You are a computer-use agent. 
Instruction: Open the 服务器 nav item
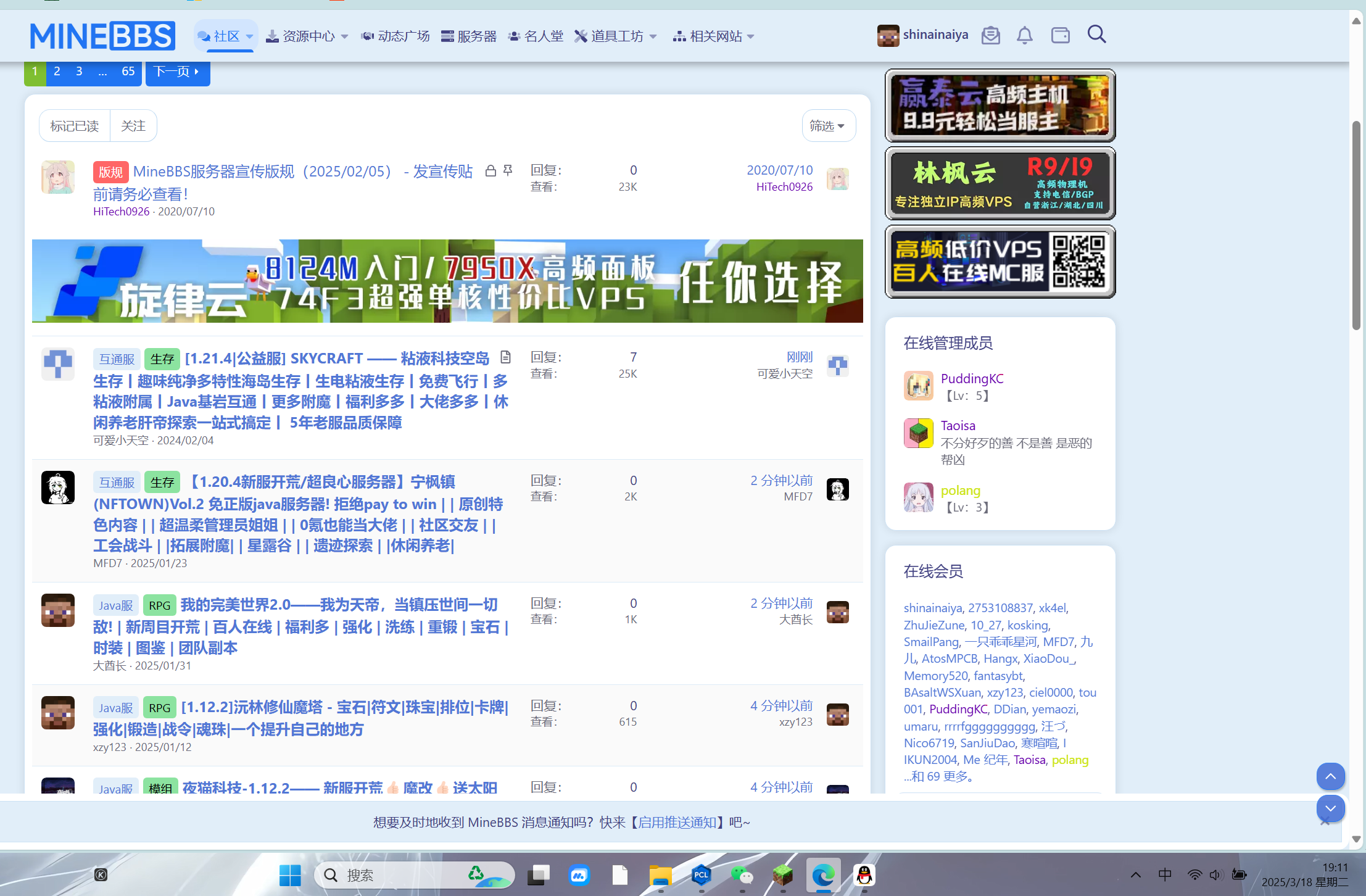coord(469,36)
